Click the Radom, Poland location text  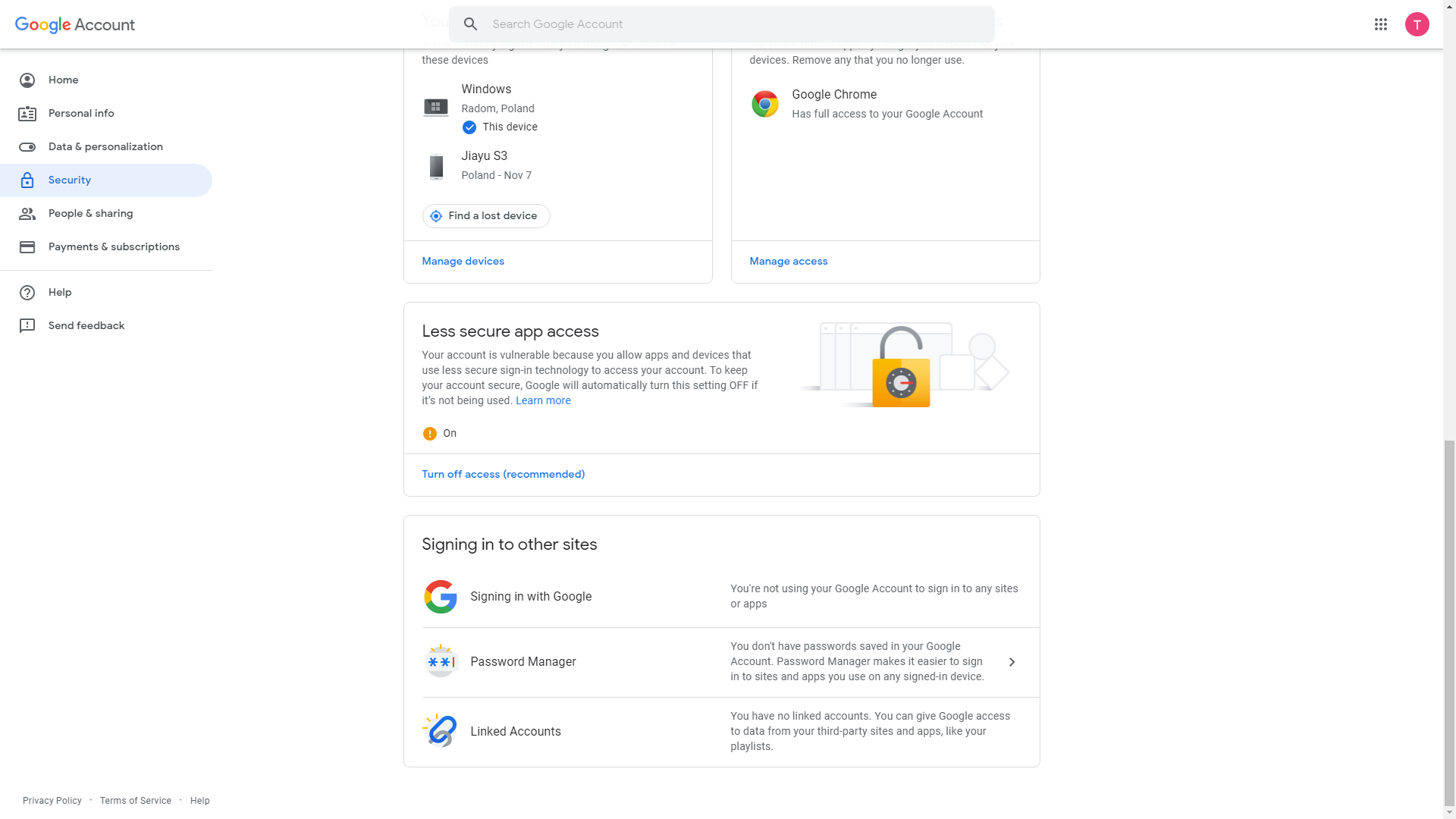pos(497,109)
